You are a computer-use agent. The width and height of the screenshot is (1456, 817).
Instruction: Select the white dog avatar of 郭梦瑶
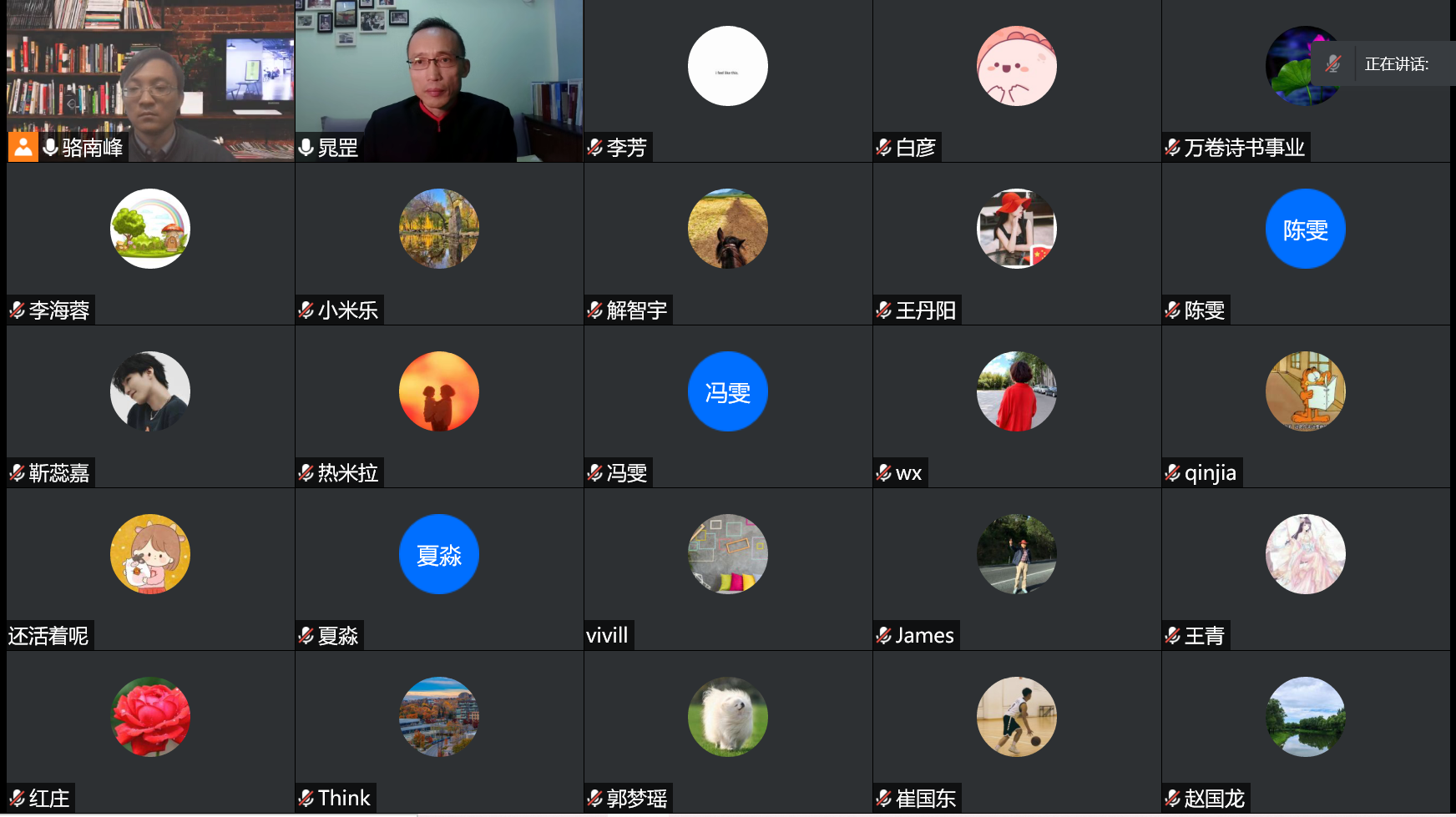pos(728,717)
